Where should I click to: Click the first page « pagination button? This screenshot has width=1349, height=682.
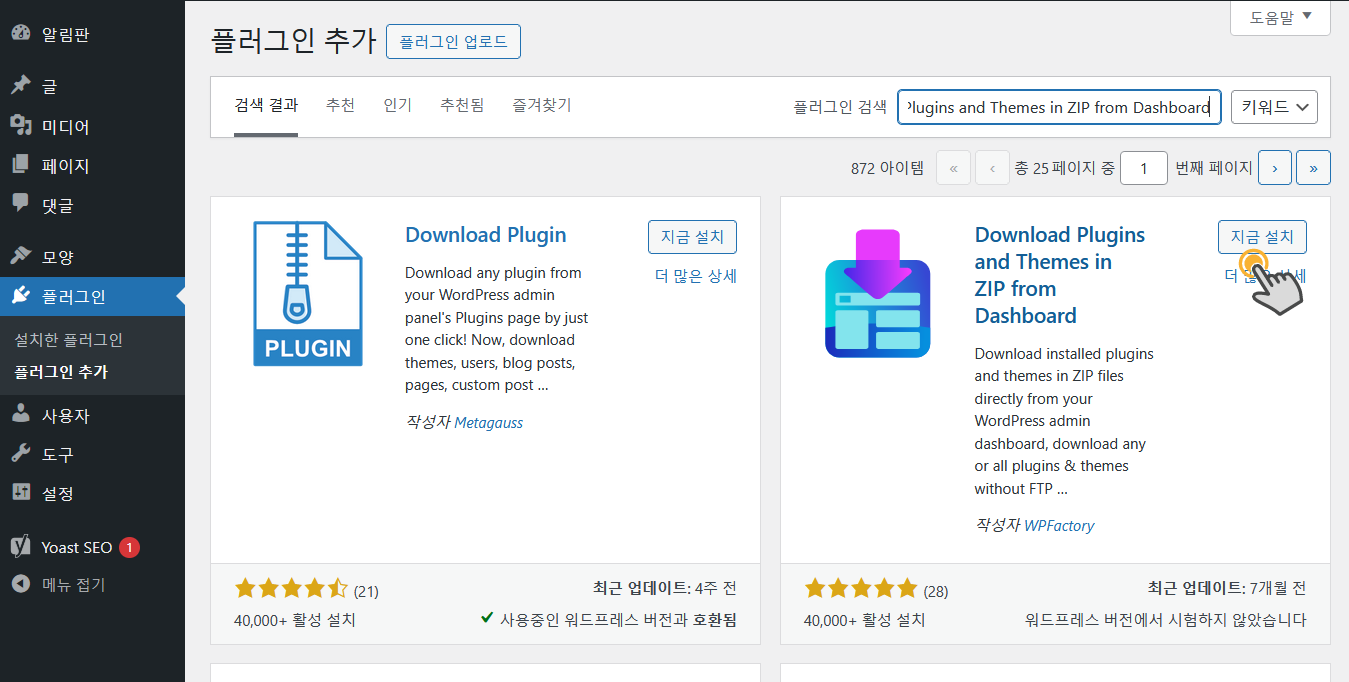(953, 168)
